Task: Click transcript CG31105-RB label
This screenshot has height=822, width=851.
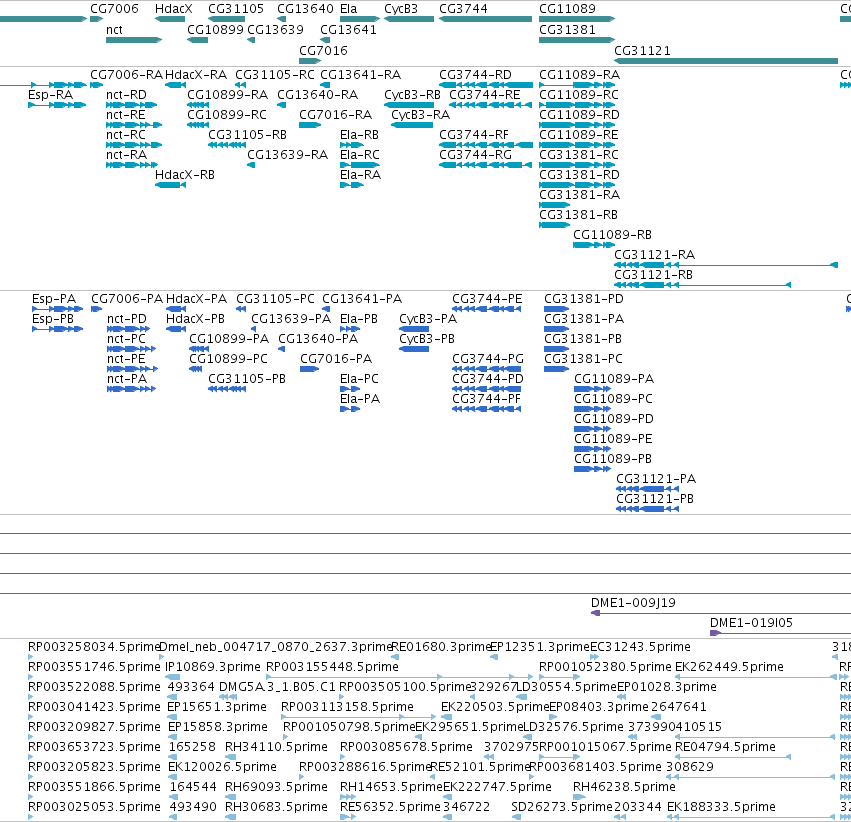Action: [x=247, y=135]
